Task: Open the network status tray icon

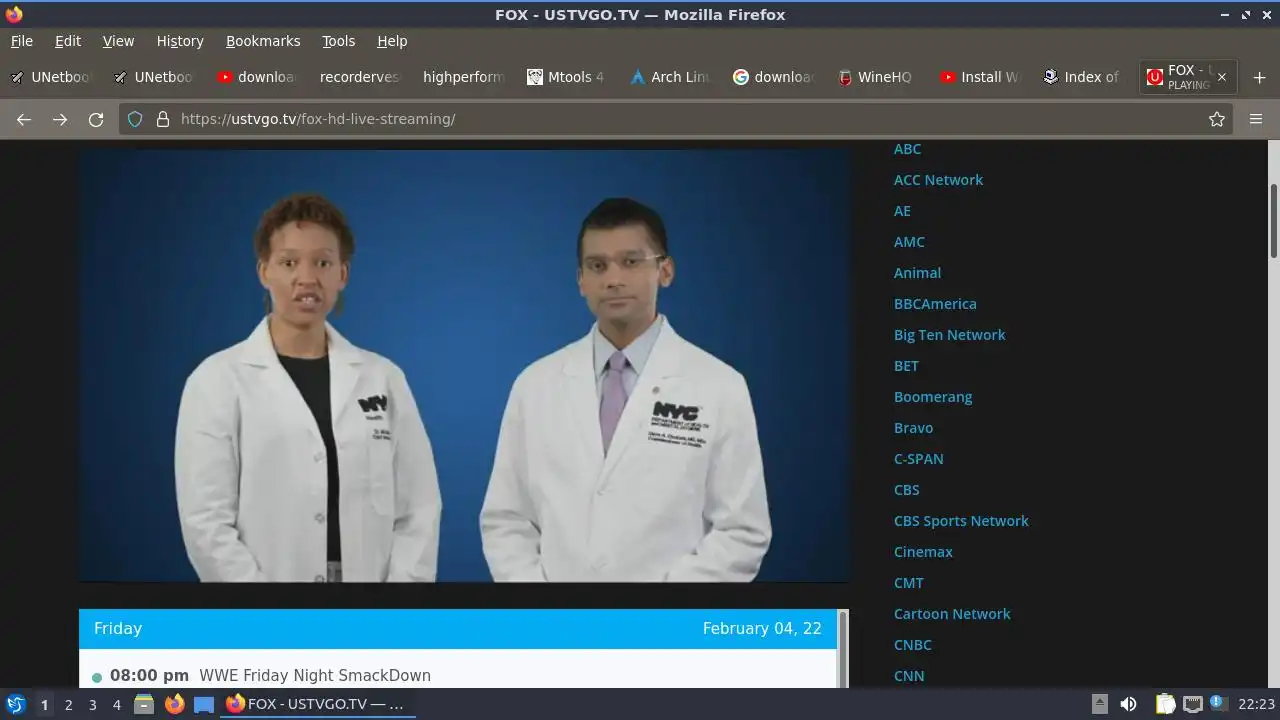Action: (x=1192, y=704)
